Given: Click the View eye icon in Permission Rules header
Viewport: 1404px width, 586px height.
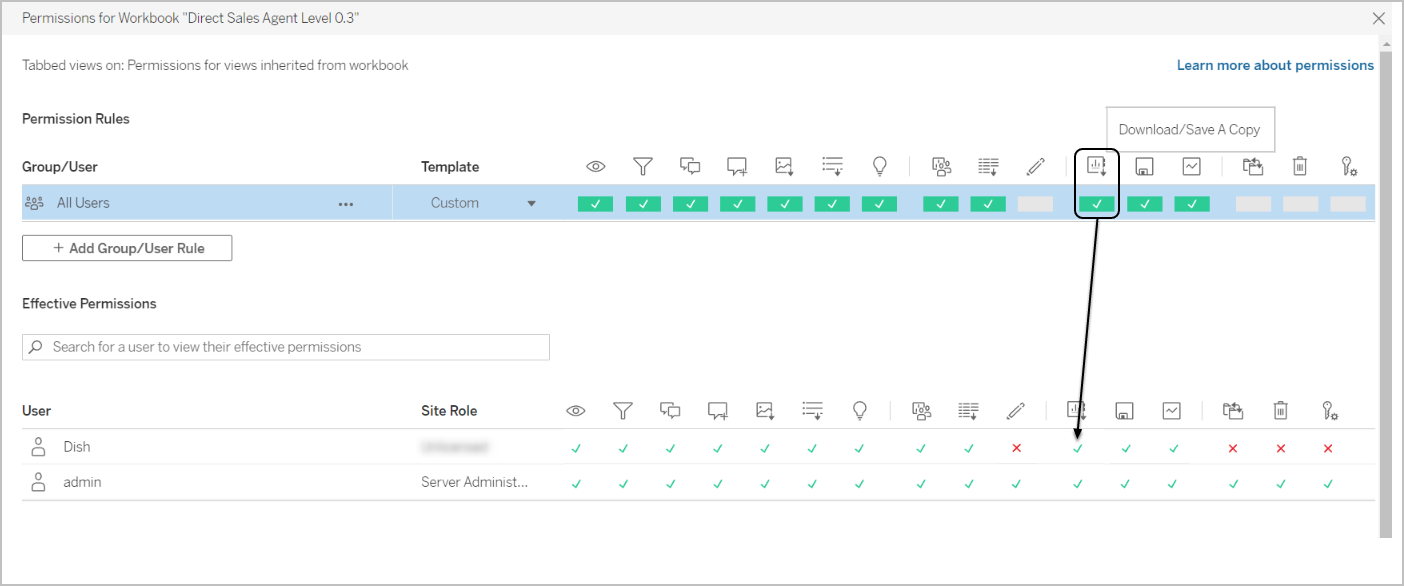Looking at the screenshot, I should [596, 167].
